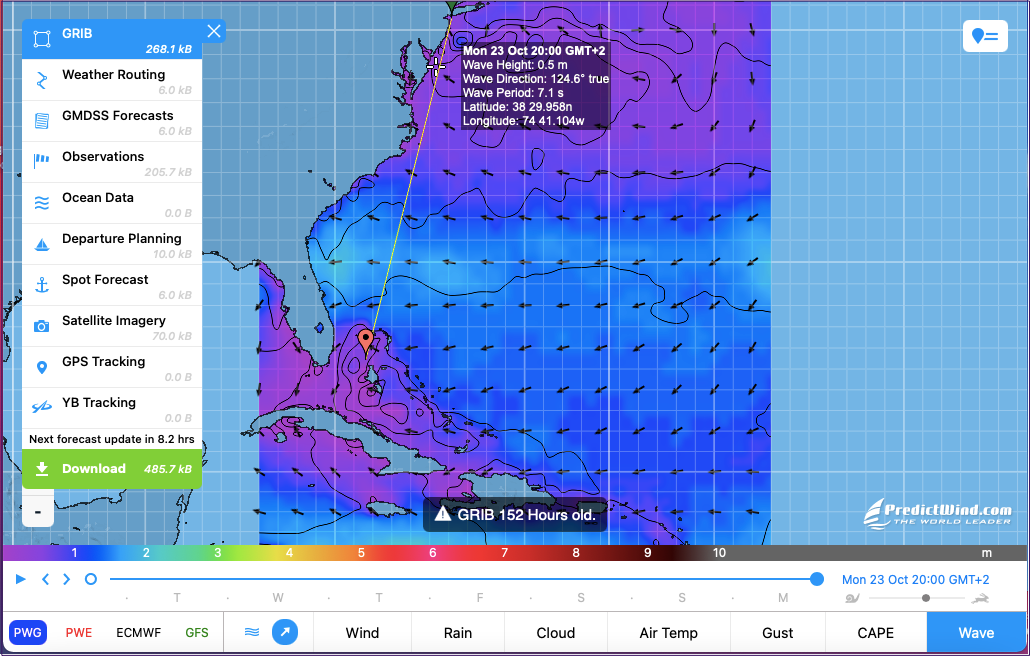Play the forecast animation
Screen dimensions: 1030x656
coord(20,579)
